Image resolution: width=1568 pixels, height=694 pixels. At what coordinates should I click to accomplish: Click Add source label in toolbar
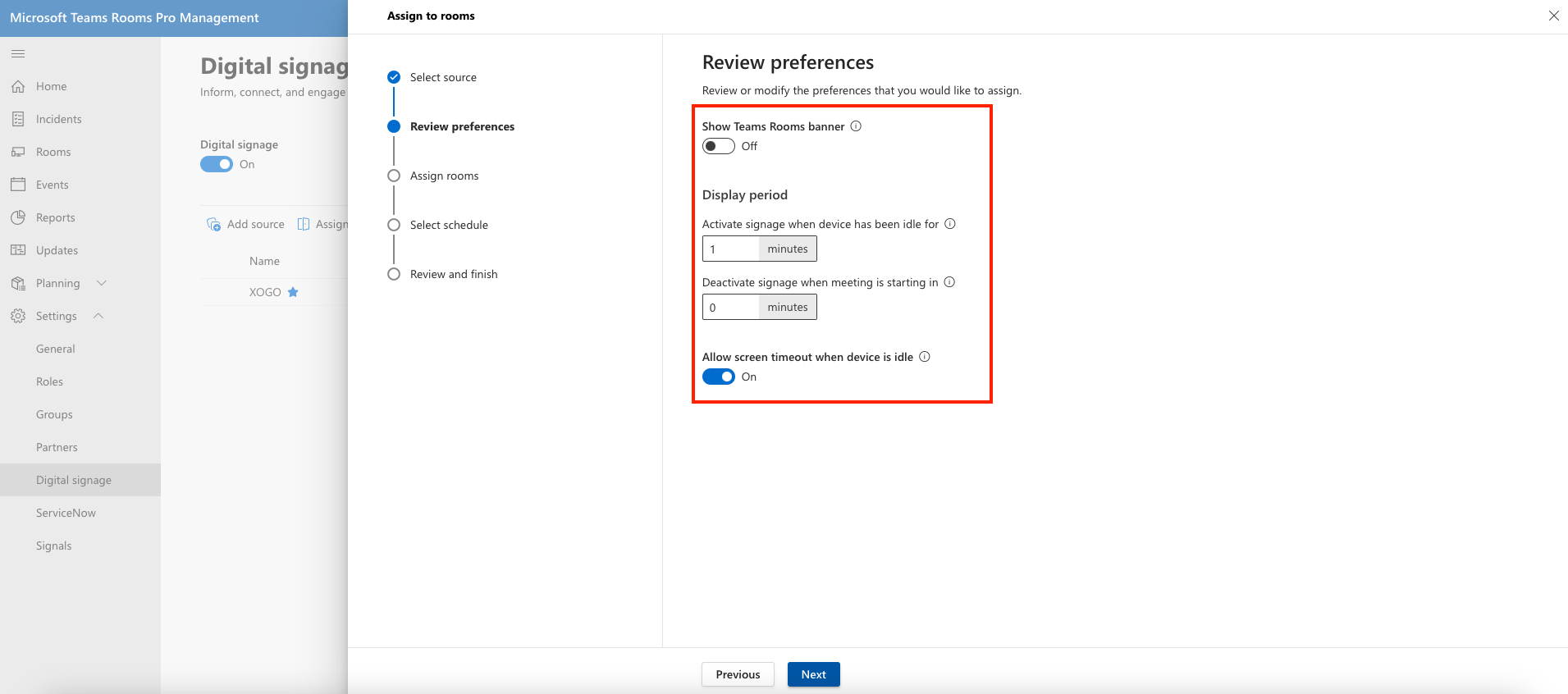pos(256,224)
